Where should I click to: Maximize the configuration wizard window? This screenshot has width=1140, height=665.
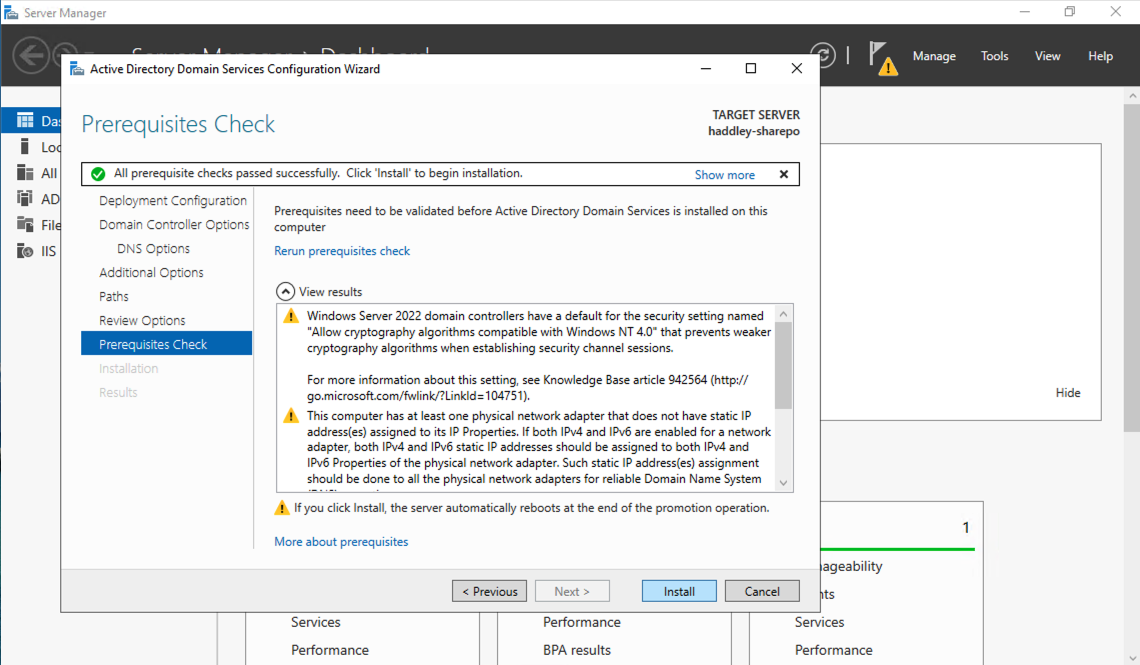point(751,68)
